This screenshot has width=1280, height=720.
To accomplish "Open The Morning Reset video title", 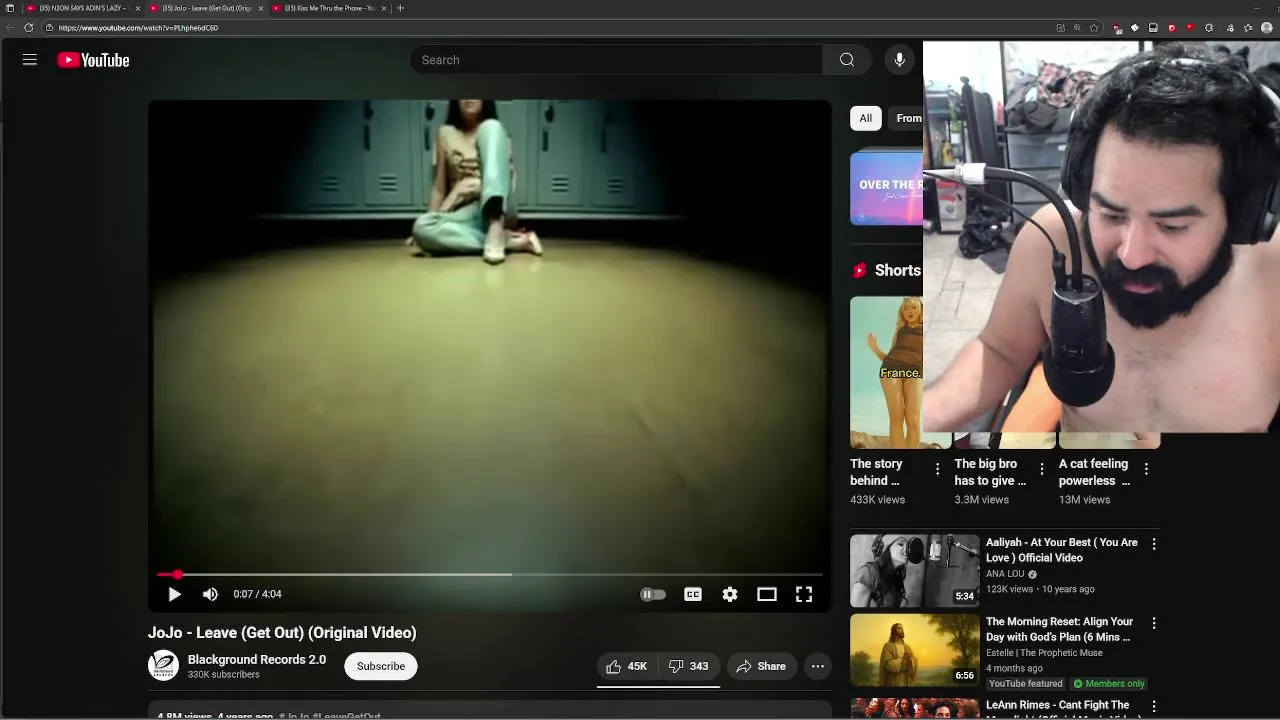I will 1059,629.
